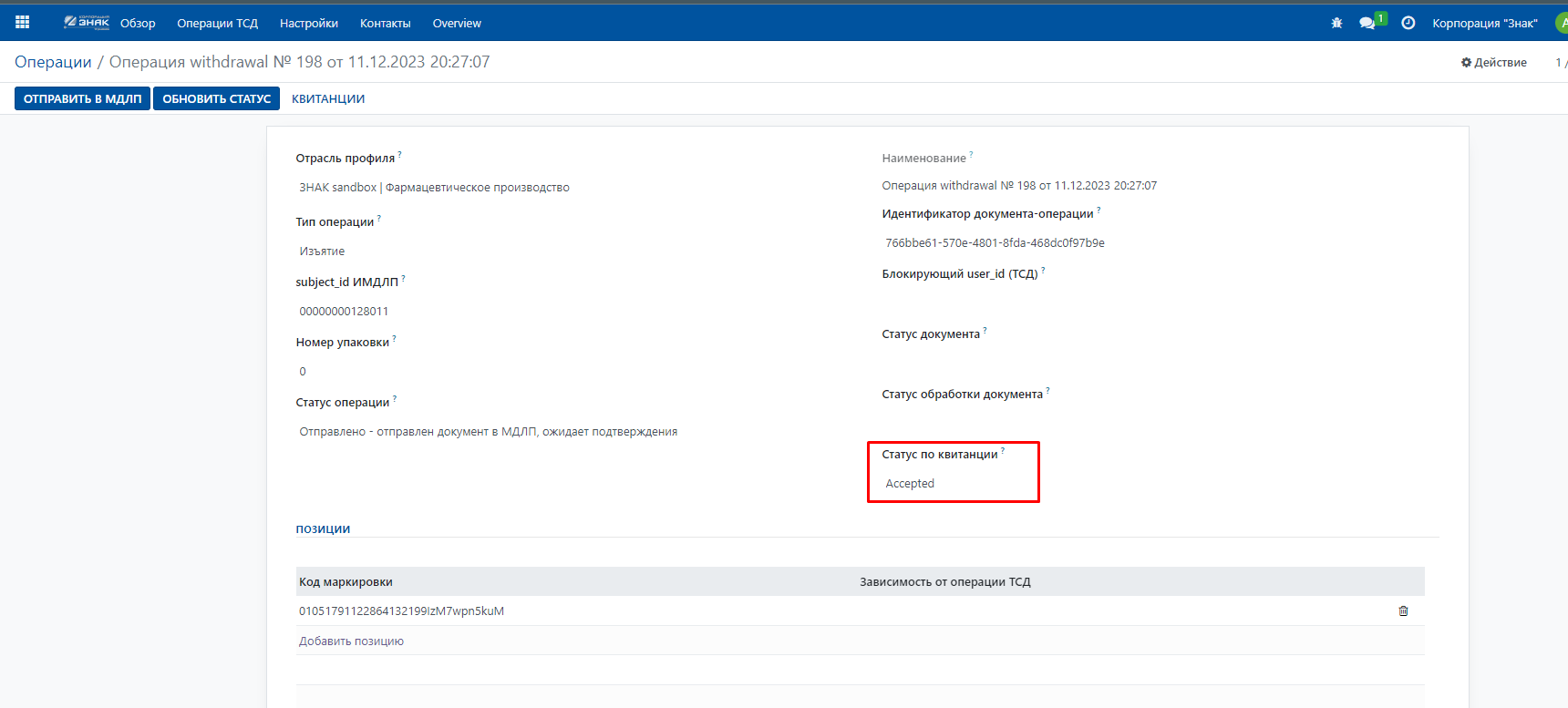The image size is (1568, 708).
Task: Click the Код маркировки column header
Action: click(x=346, y=581)
